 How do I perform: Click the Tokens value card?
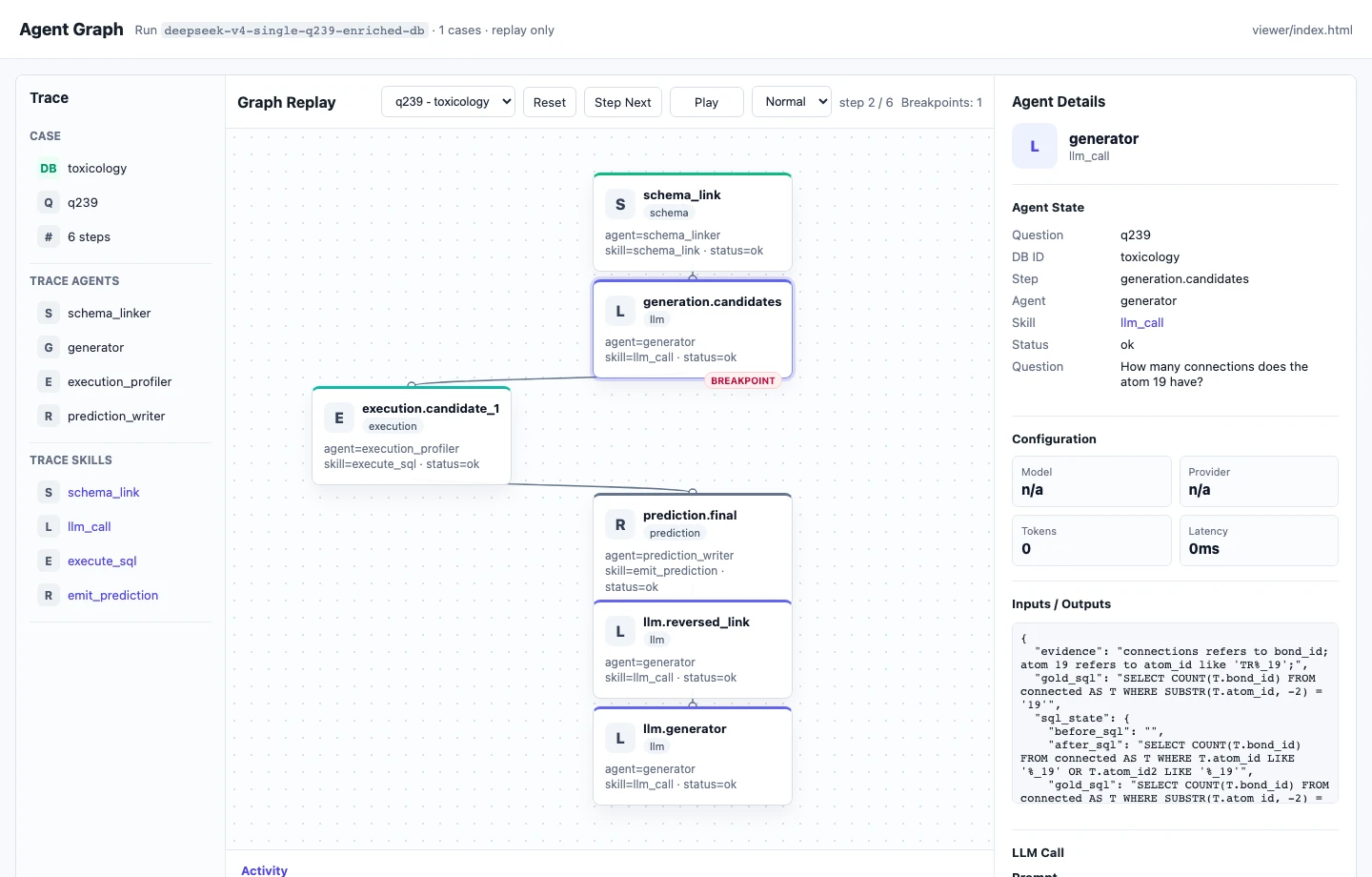tap(1092, 540)
